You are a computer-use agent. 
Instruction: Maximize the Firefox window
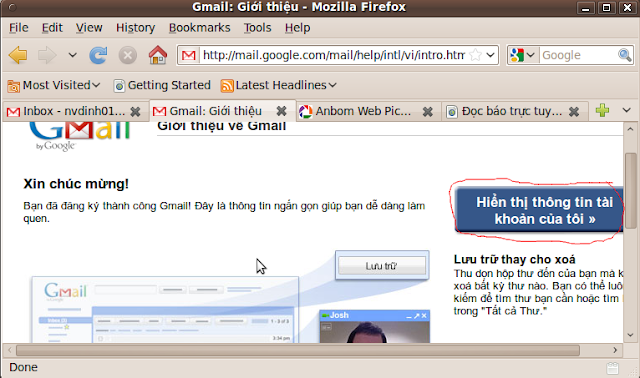607,8
